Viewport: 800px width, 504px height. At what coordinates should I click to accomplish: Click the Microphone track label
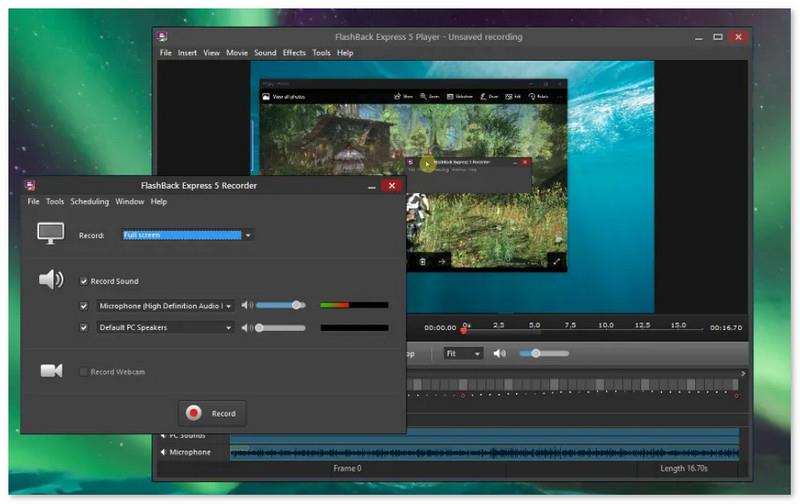click(190, 452)
